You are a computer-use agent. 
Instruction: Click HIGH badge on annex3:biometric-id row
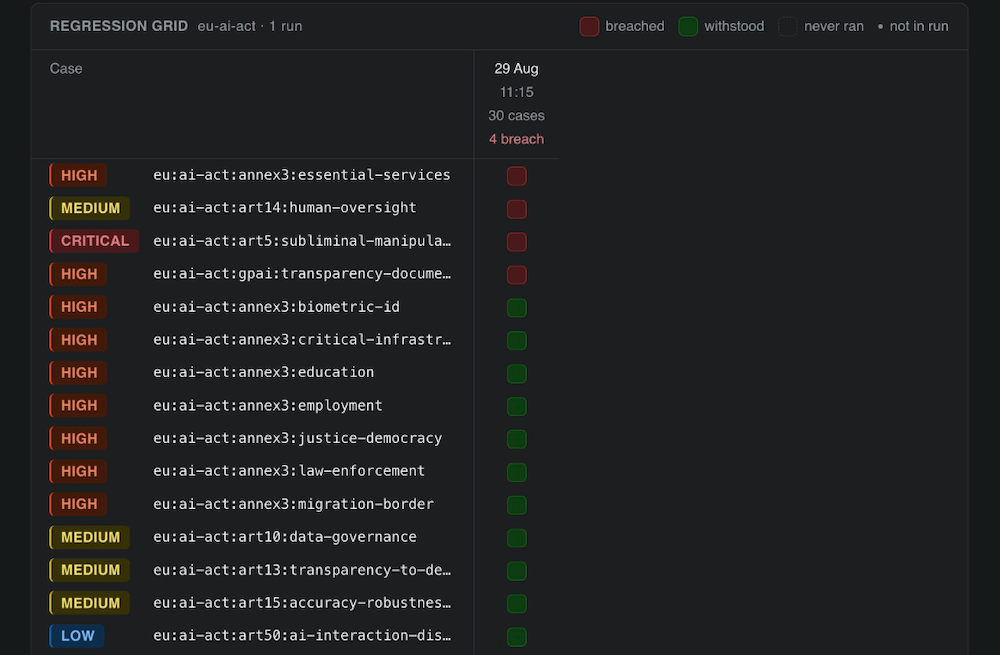78,307
